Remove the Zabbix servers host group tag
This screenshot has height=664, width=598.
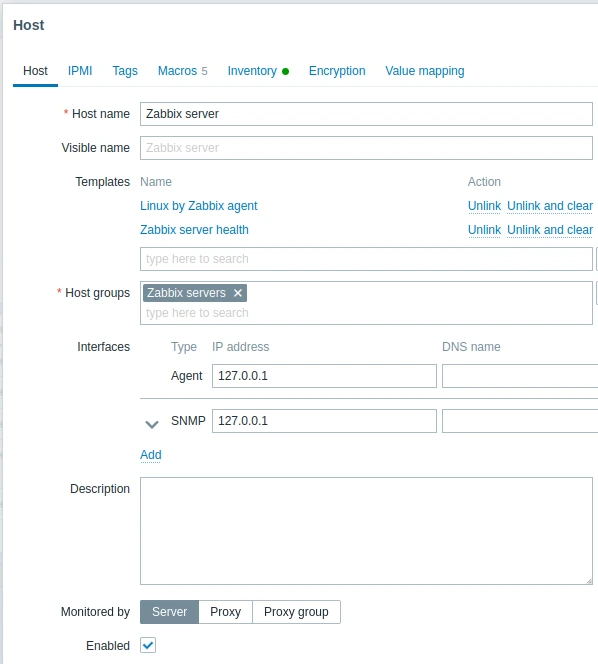[238, 293]
